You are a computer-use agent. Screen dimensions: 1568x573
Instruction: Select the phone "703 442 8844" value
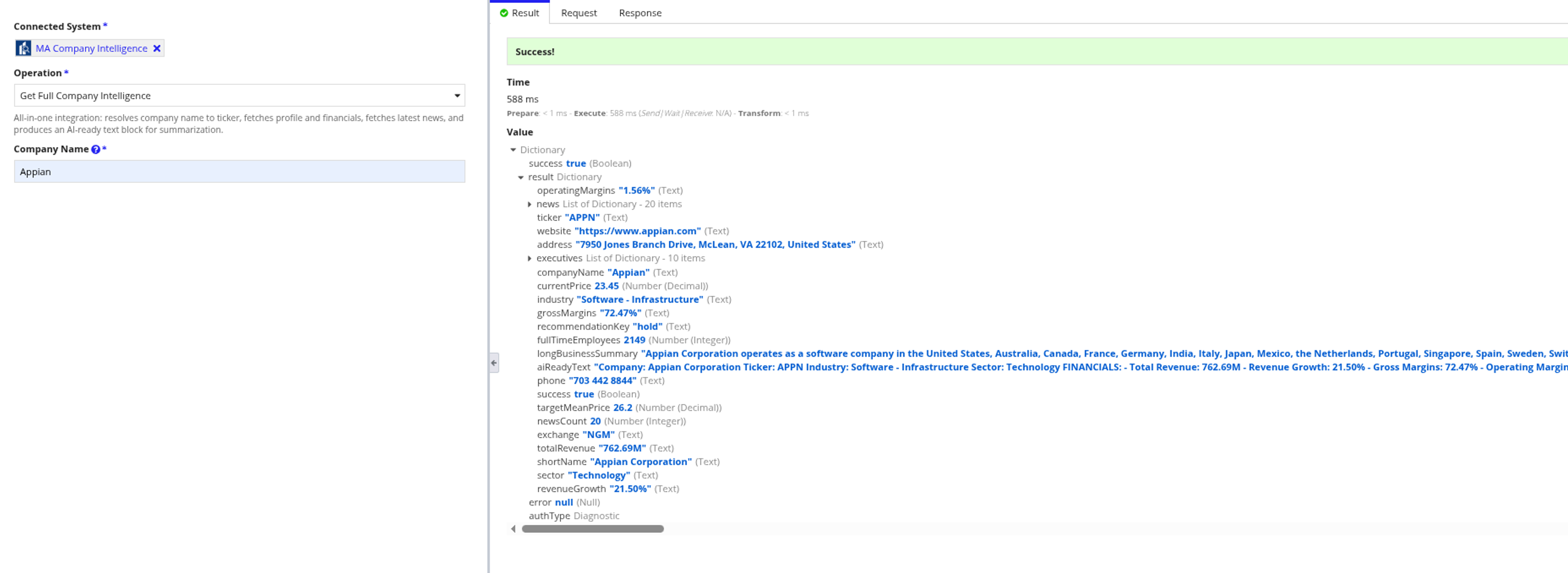click(603, 381)
